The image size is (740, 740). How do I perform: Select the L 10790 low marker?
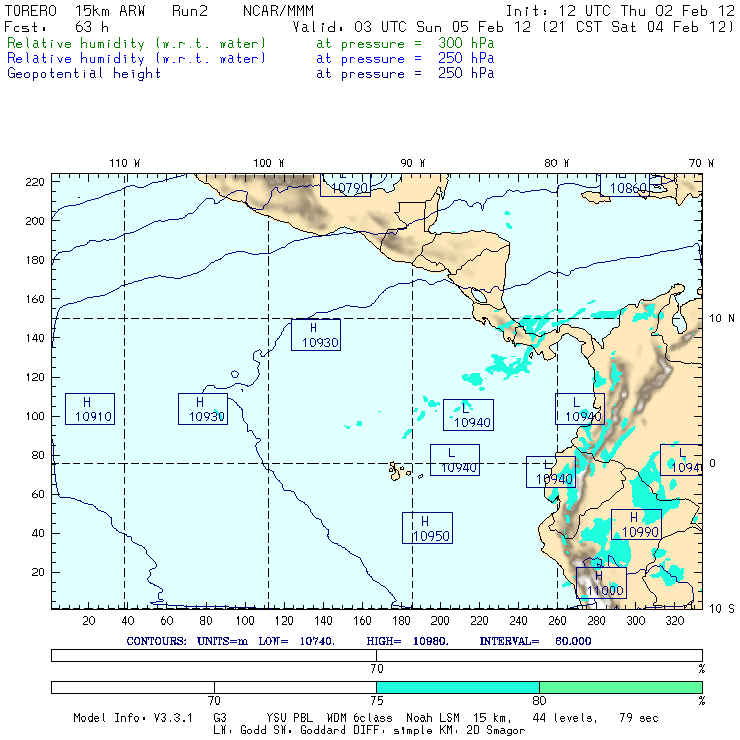point(345,185)
